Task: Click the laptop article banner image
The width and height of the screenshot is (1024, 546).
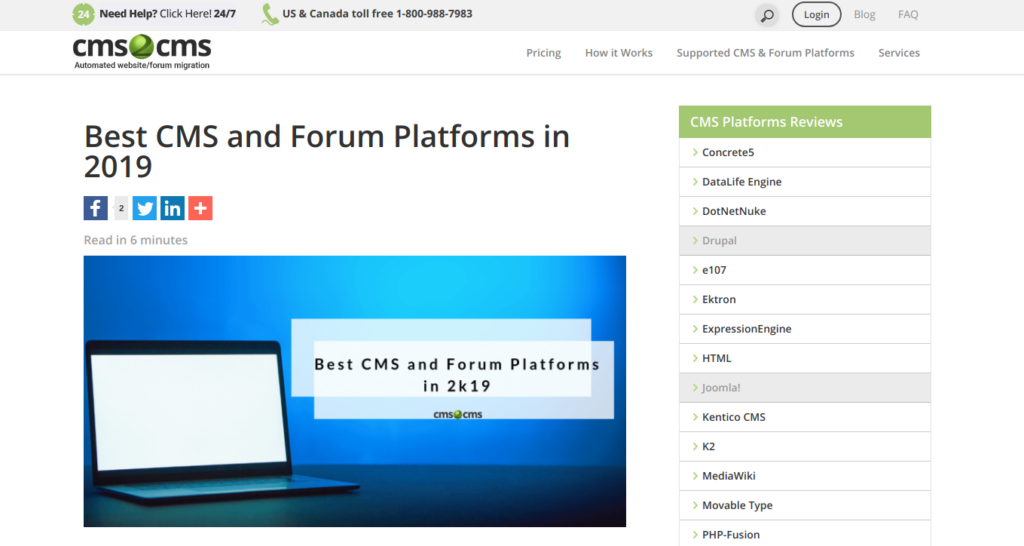Action: click(355, 391)
